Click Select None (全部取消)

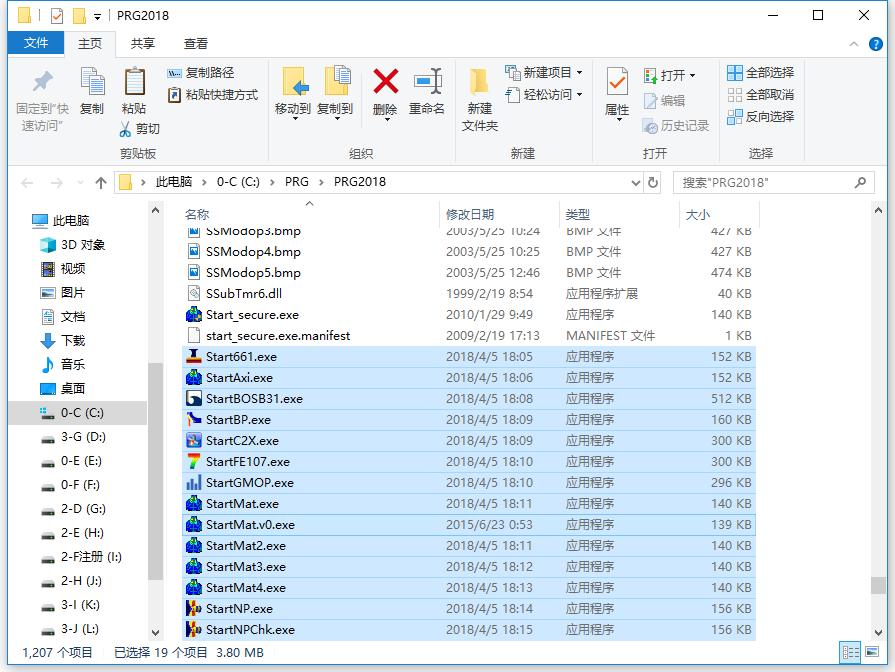(761, 95)
